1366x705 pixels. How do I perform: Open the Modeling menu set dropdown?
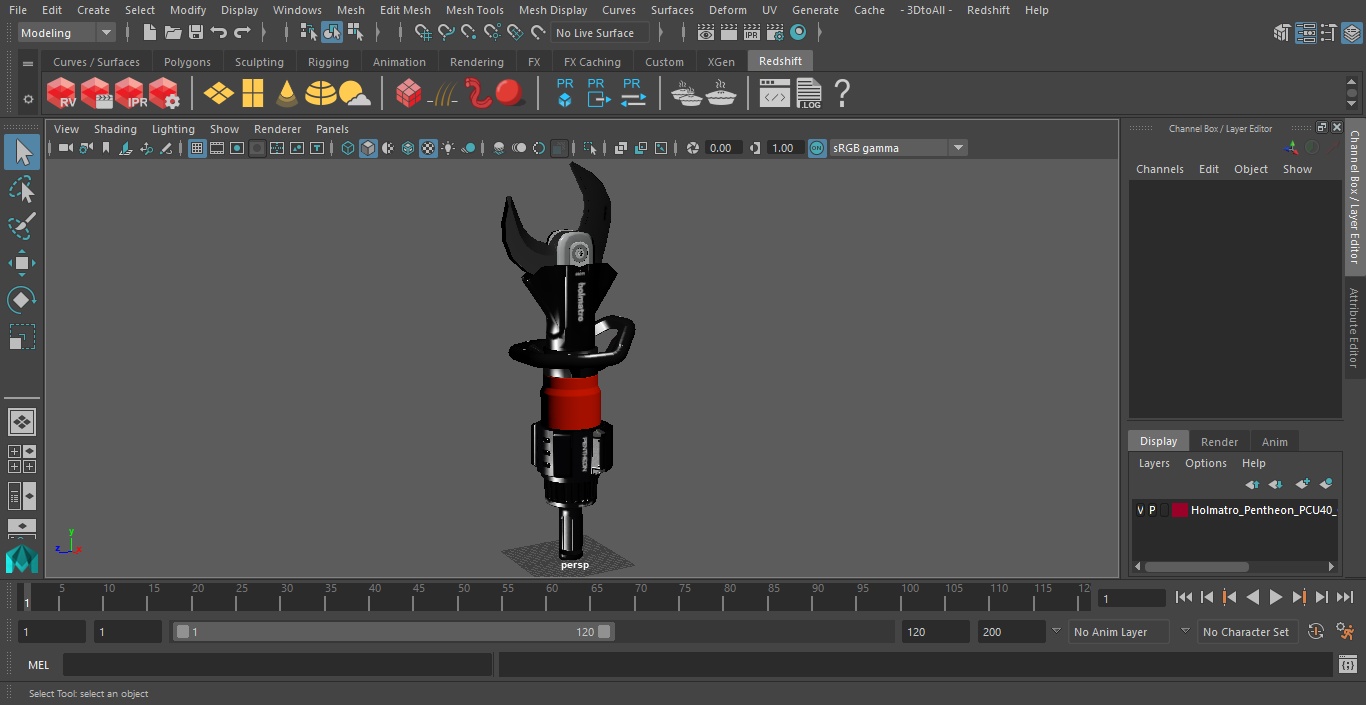[x=67, y=33]
